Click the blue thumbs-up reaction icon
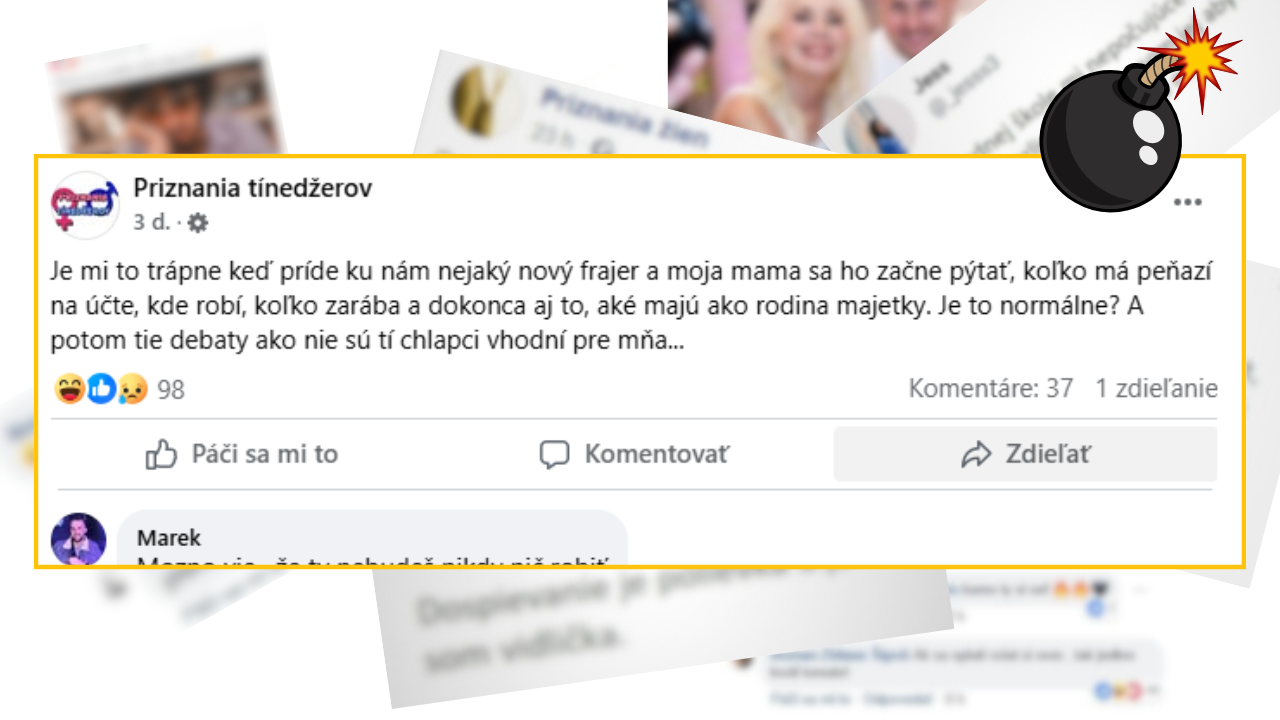Screen dimensions: 1280x720 [x=101, y=389]
